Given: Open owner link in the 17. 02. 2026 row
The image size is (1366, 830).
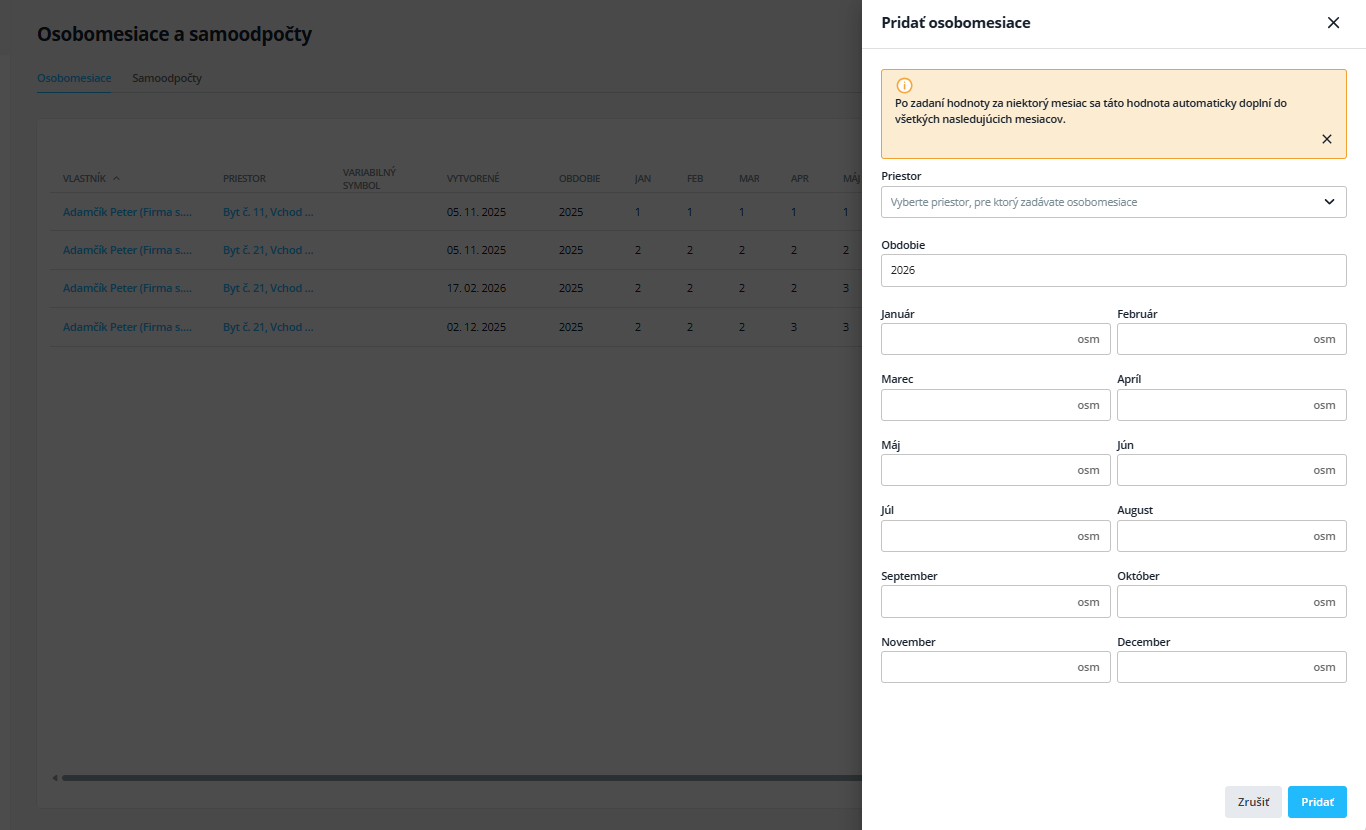Looking at the screenshot, I should [127, 288].
